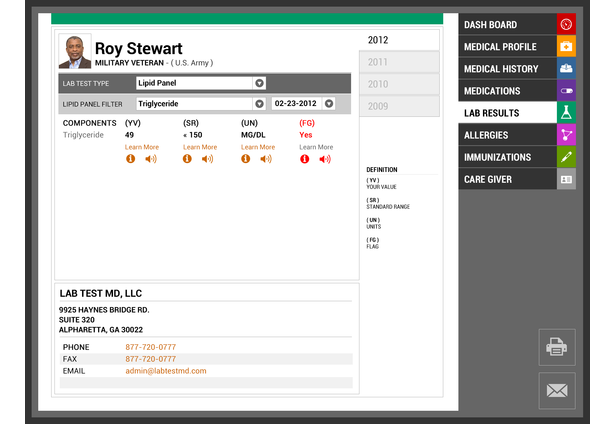This screenshot has height=424, width=615.
Task: Click the red info icon under (FG)
Action: point(304,159)
